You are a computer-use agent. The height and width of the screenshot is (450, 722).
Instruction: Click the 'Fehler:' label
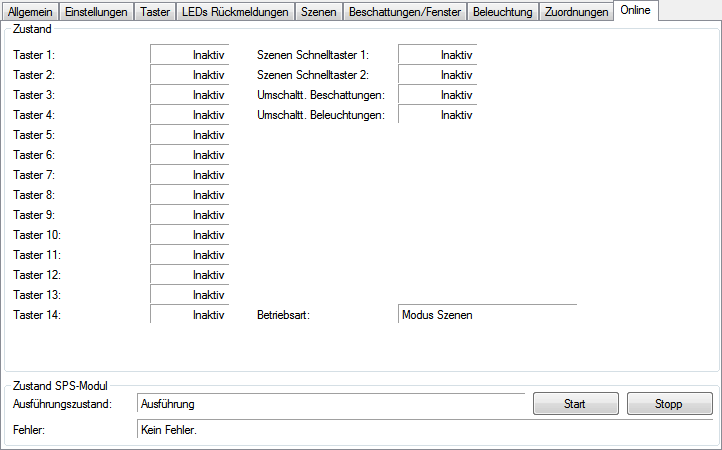point(29,430)
